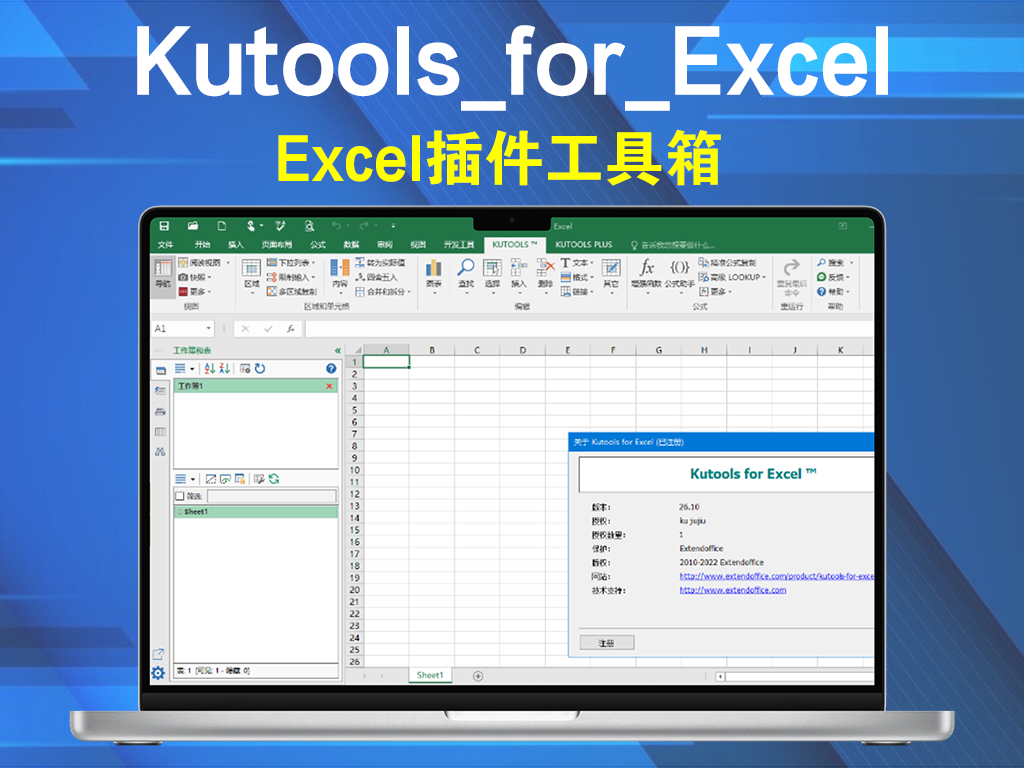Open the www.extendoffice.com support link
Image resolution: width=1024 pixels, height=768 pixels.
pos(733,590)
